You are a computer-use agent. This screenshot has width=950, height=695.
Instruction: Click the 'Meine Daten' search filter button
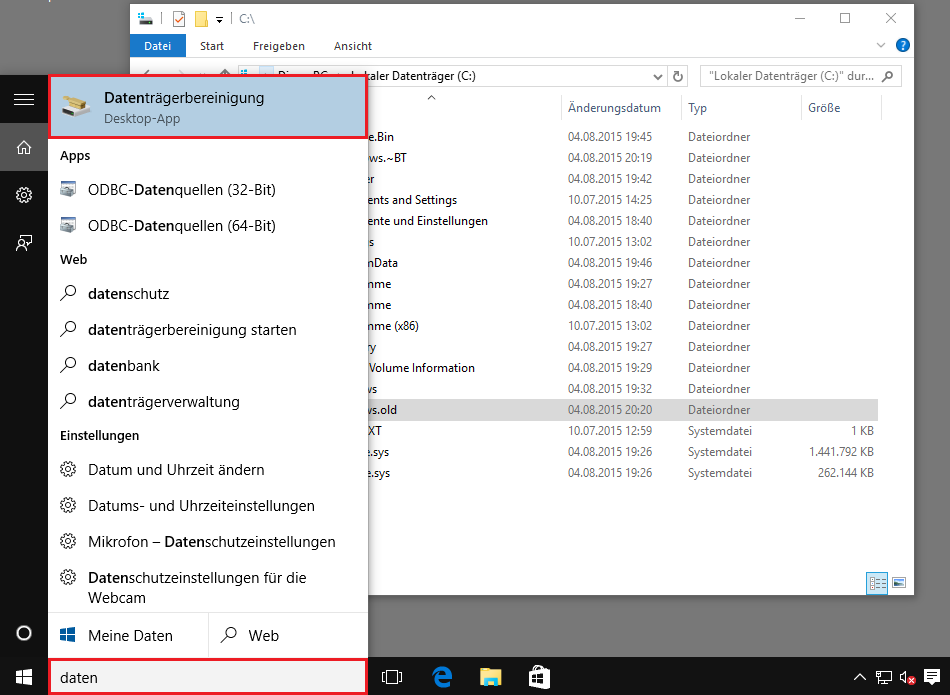click(128, 635)
